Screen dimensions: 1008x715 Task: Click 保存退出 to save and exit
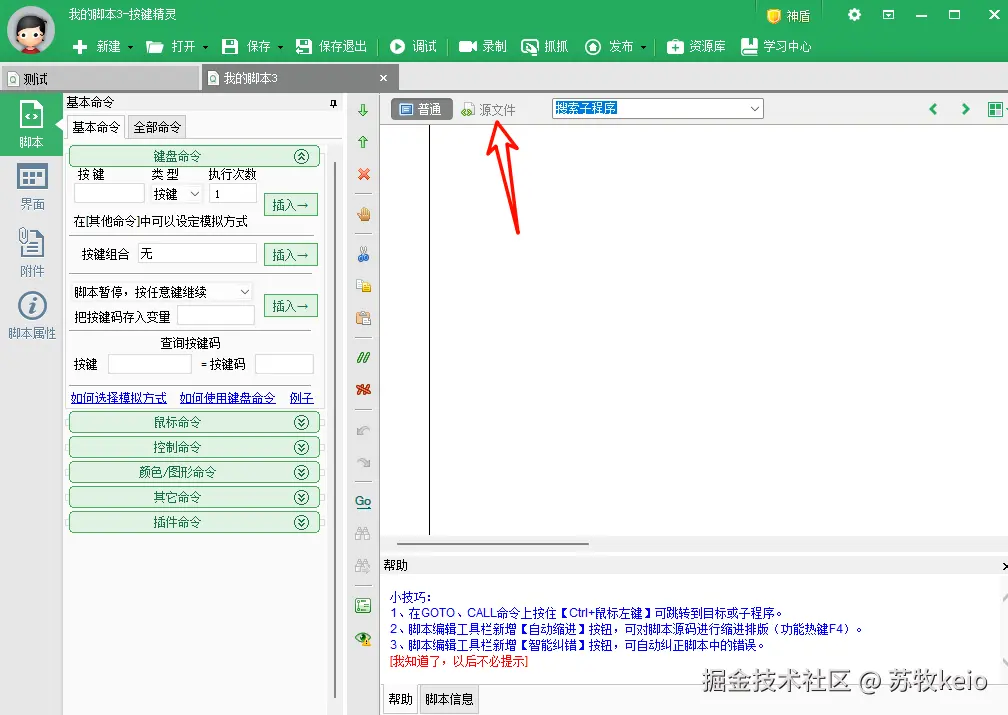pos(331,46)
